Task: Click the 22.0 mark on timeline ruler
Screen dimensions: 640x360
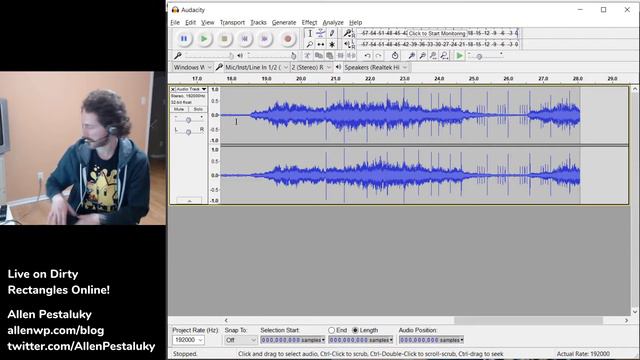Action: click(370, 78)
